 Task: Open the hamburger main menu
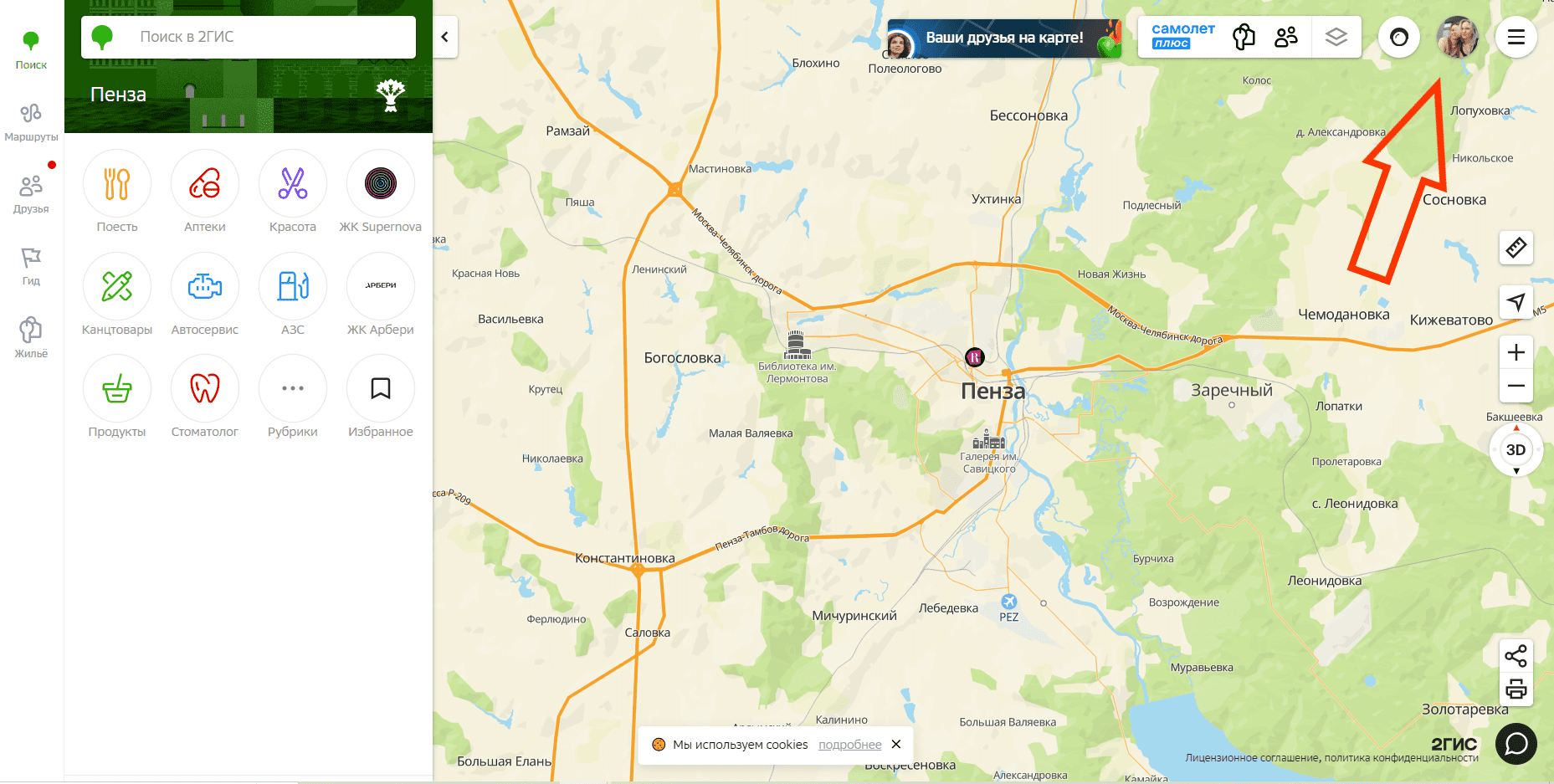click(1516, 37)
